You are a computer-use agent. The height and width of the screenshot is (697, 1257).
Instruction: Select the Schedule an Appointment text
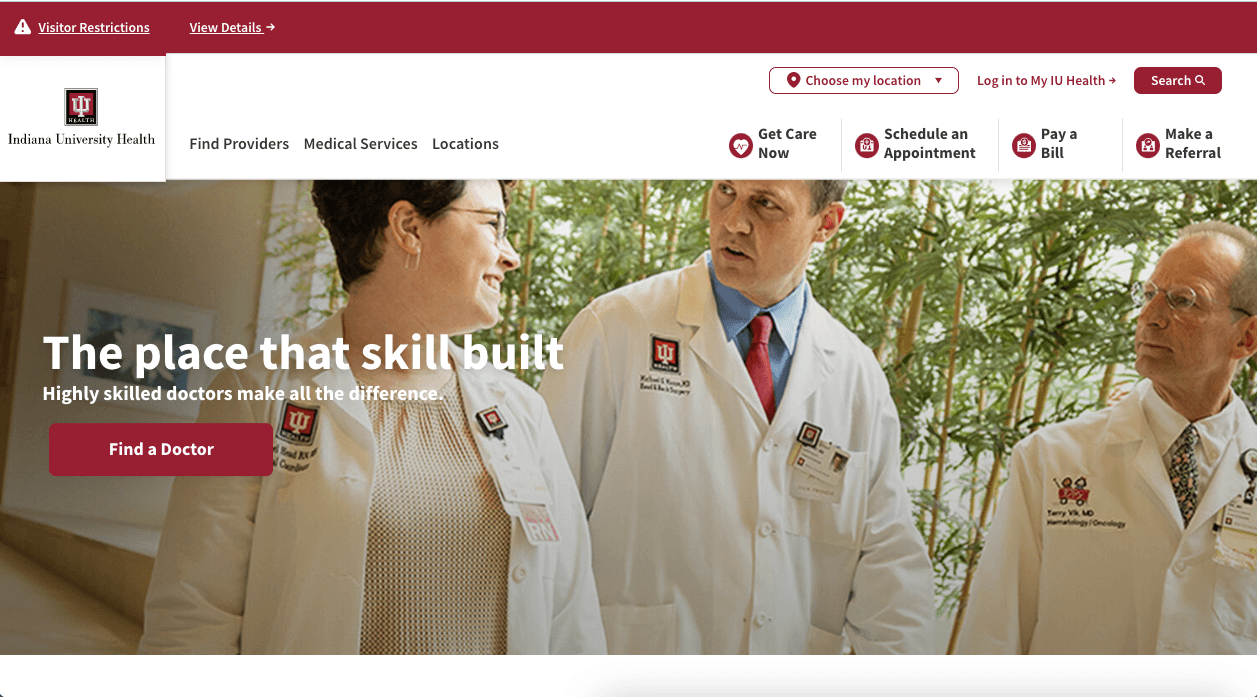(930, 143)
